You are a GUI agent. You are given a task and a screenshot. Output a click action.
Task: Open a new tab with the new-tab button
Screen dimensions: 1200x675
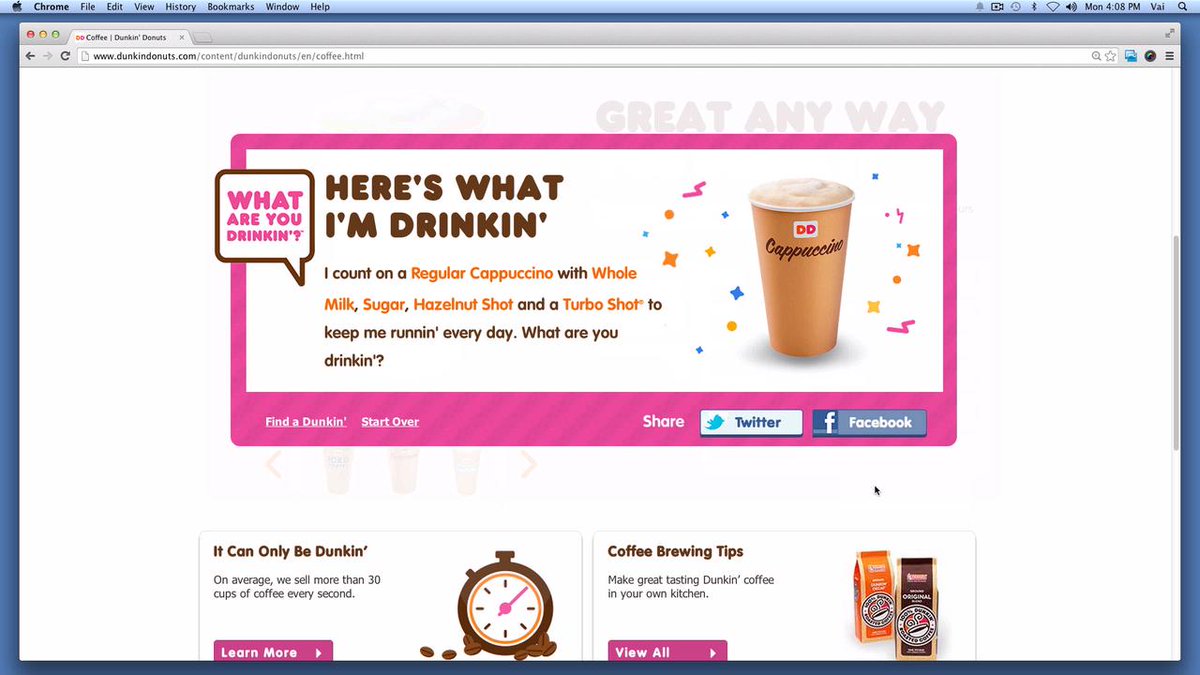[202, 38]
